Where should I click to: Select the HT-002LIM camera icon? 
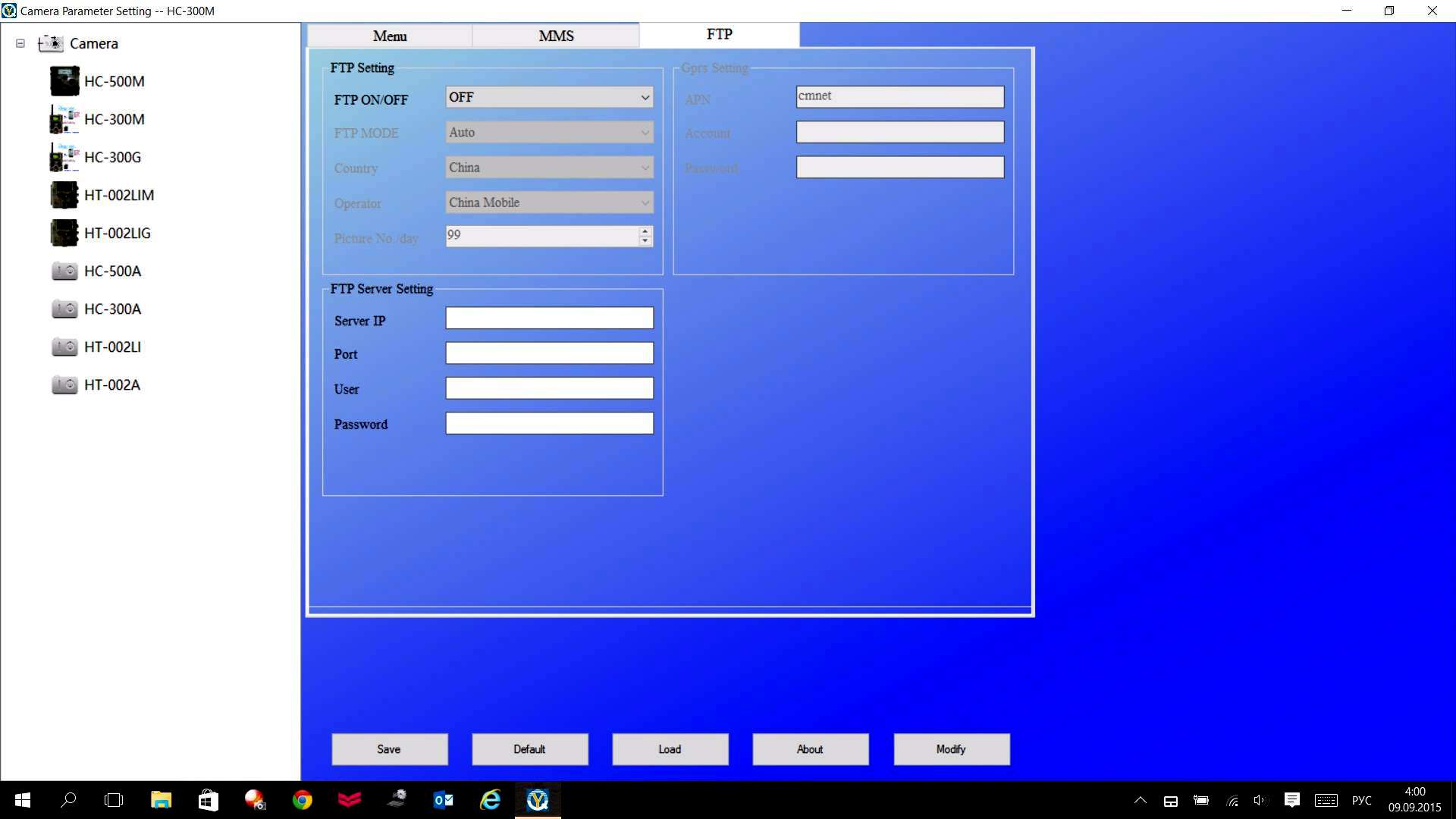[64, 195]
